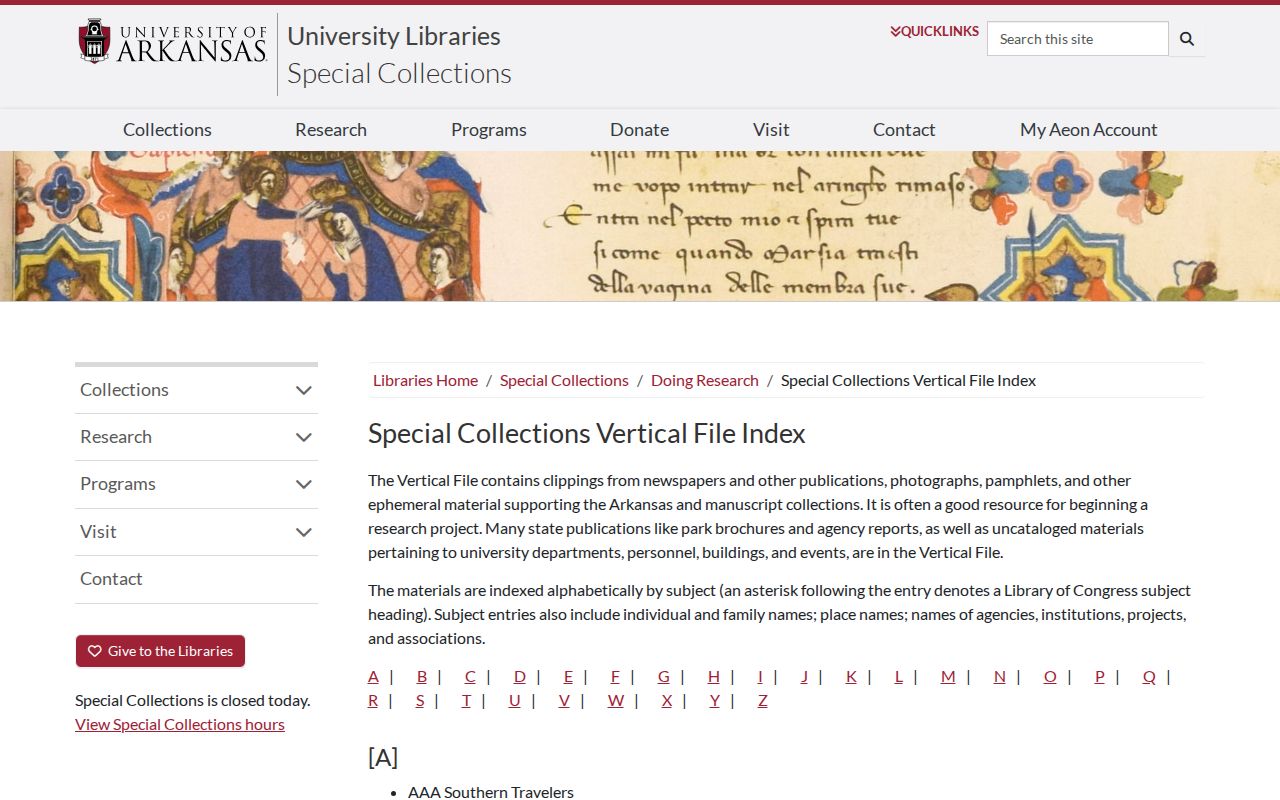
Task: Jump to letter T index
Action: tap(466, 700)
